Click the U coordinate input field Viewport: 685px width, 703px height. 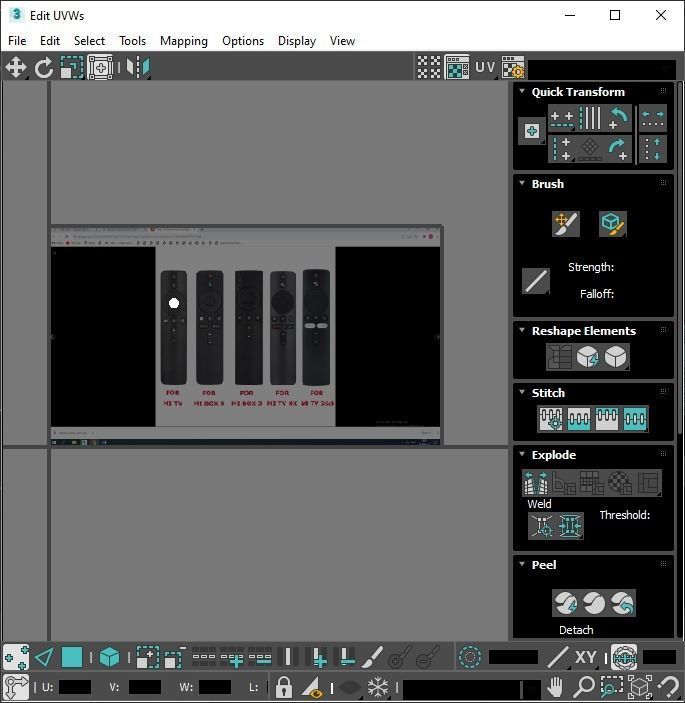75,687
